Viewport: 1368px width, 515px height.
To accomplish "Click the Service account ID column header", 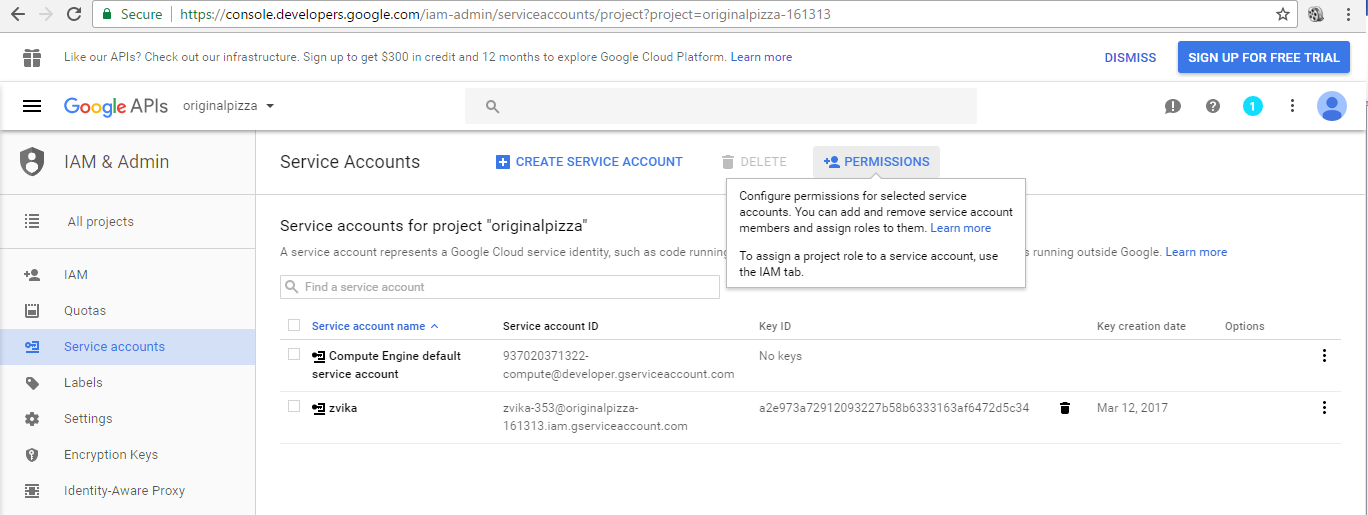I will [x=550, y=326].
